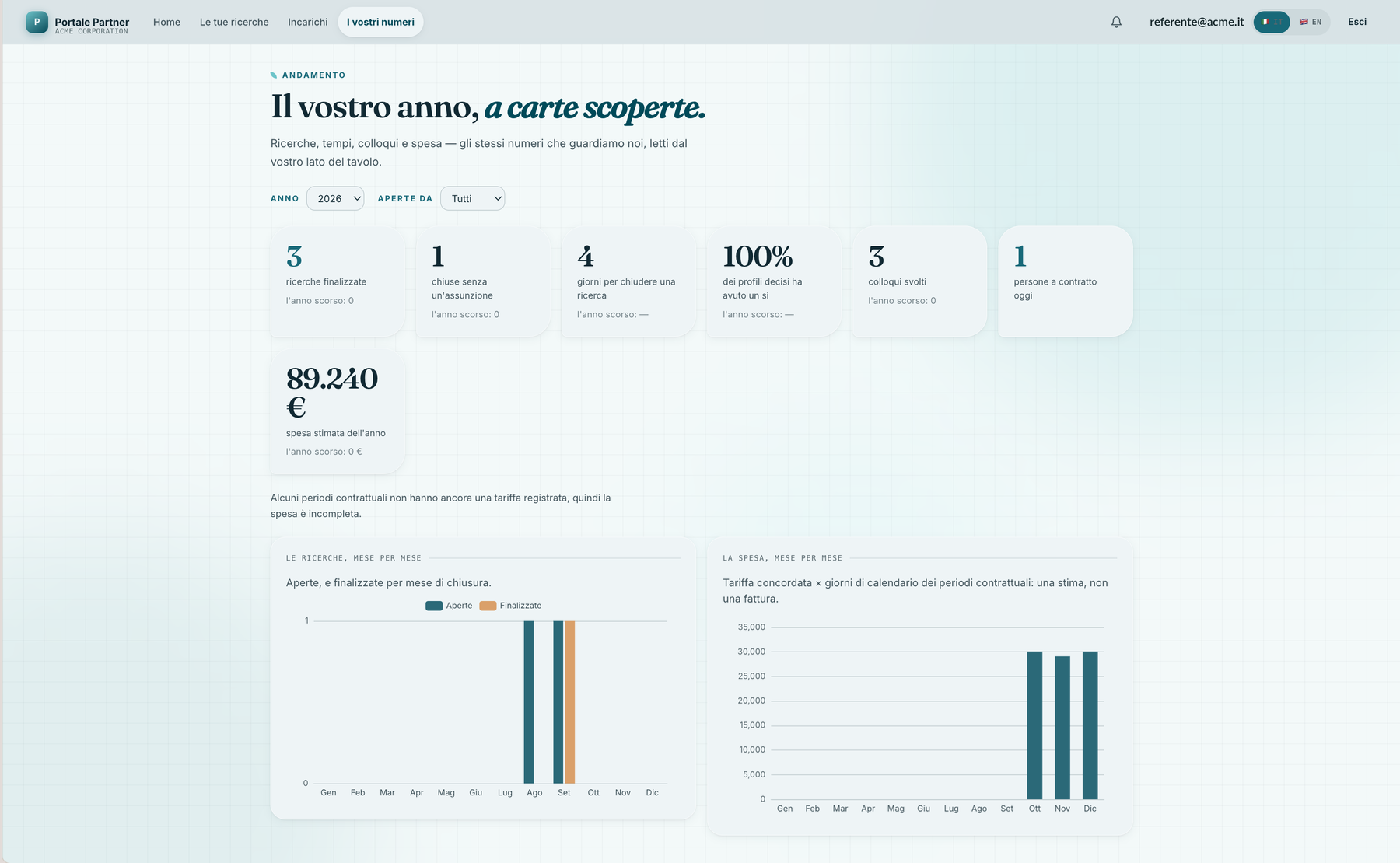Image resolution: width=1400 pixels, height=863 pixels.
Task: Click the Nov spending bar
Action: pos(1062,728)
